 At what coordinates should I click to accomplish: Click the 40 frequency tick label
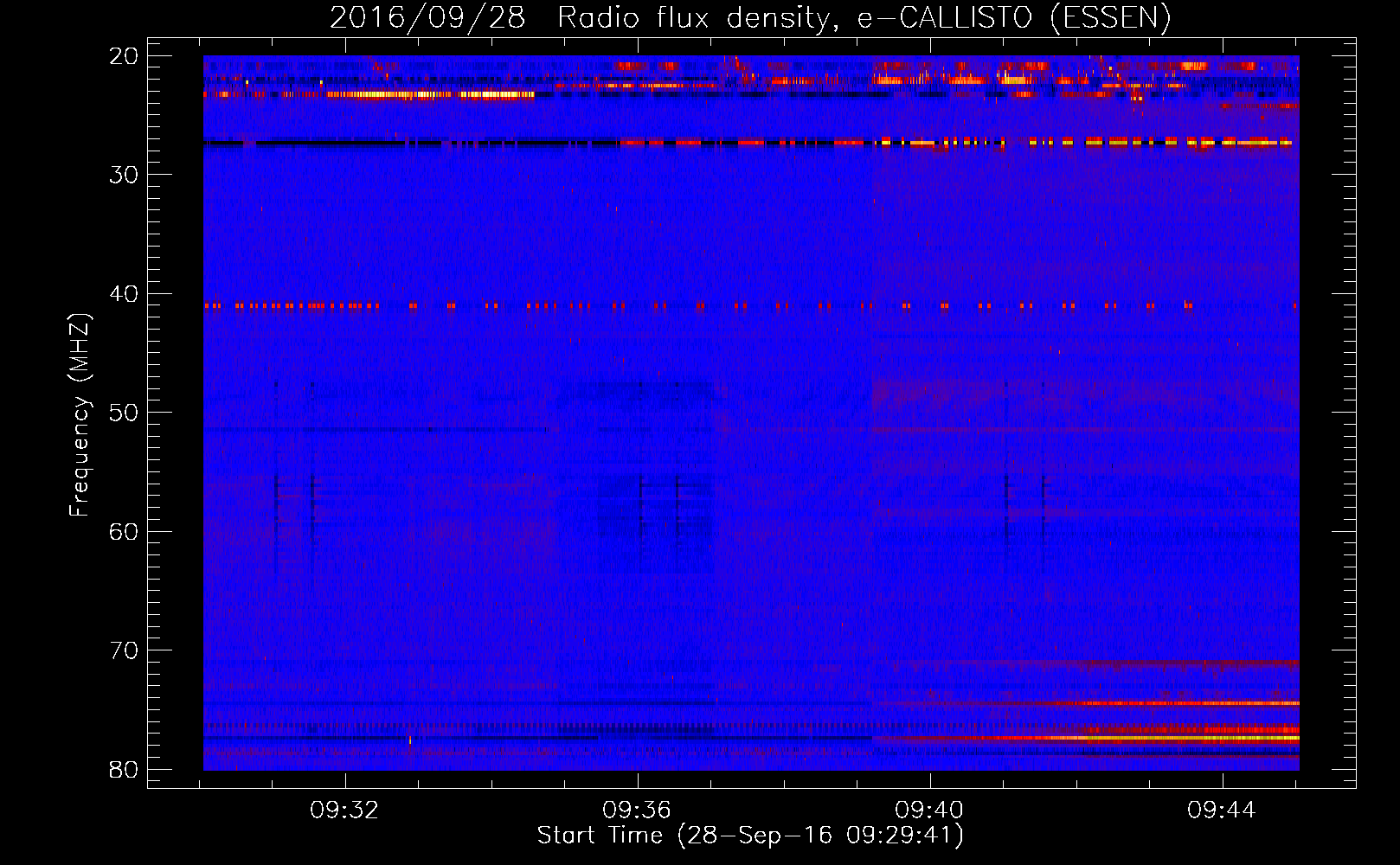[x=125, y=294]
